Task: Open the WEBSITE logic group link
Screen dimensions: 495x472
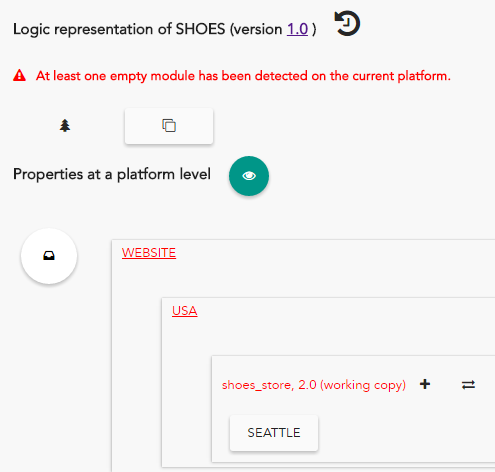Action: [x=149, y=253]
